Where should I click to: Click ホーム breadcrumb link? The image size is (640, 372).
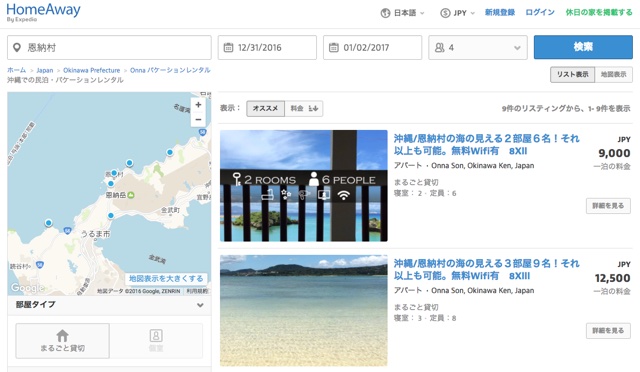tap(16, 70)
